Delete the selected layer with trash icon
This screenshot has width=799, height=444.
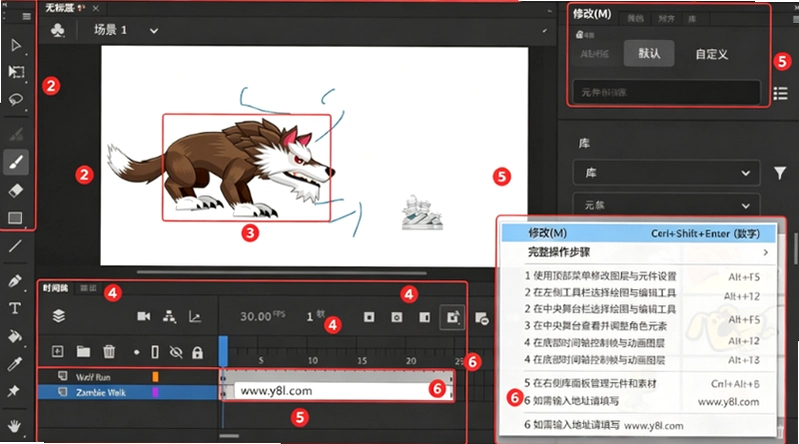[109, 351]
